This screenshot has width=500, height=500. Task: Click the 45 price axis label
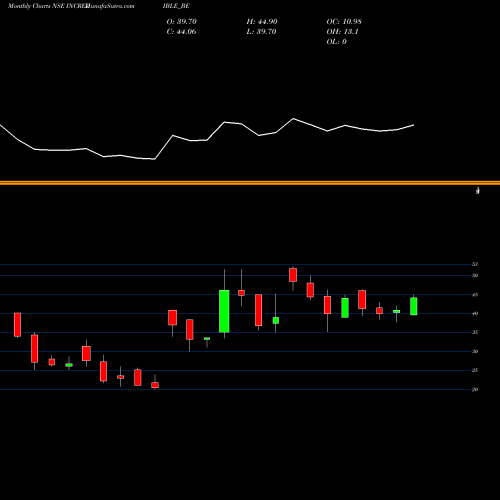(x=475, y=295)
